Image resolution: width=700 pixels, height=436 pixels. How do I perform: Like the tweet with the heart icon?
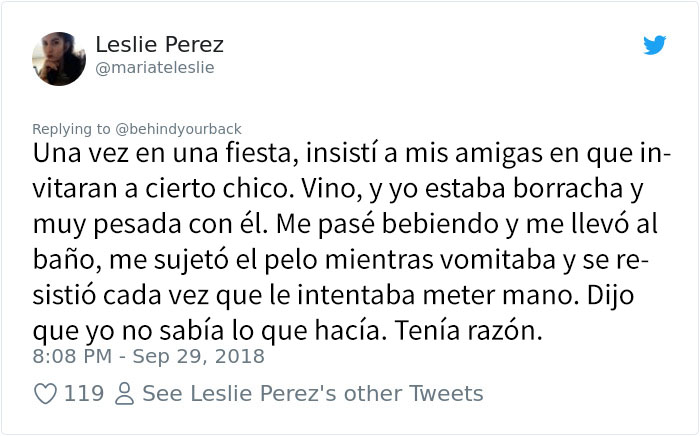(46, 394)
